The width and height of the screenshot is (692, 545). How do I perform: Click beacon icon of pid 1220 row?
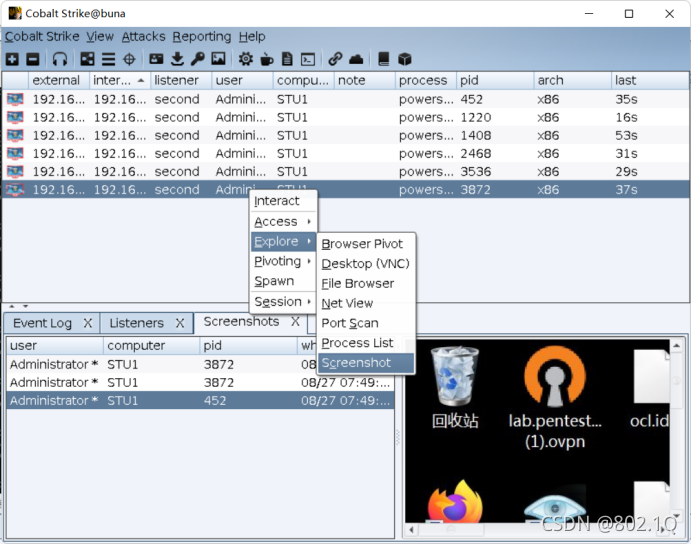(15, 117)
